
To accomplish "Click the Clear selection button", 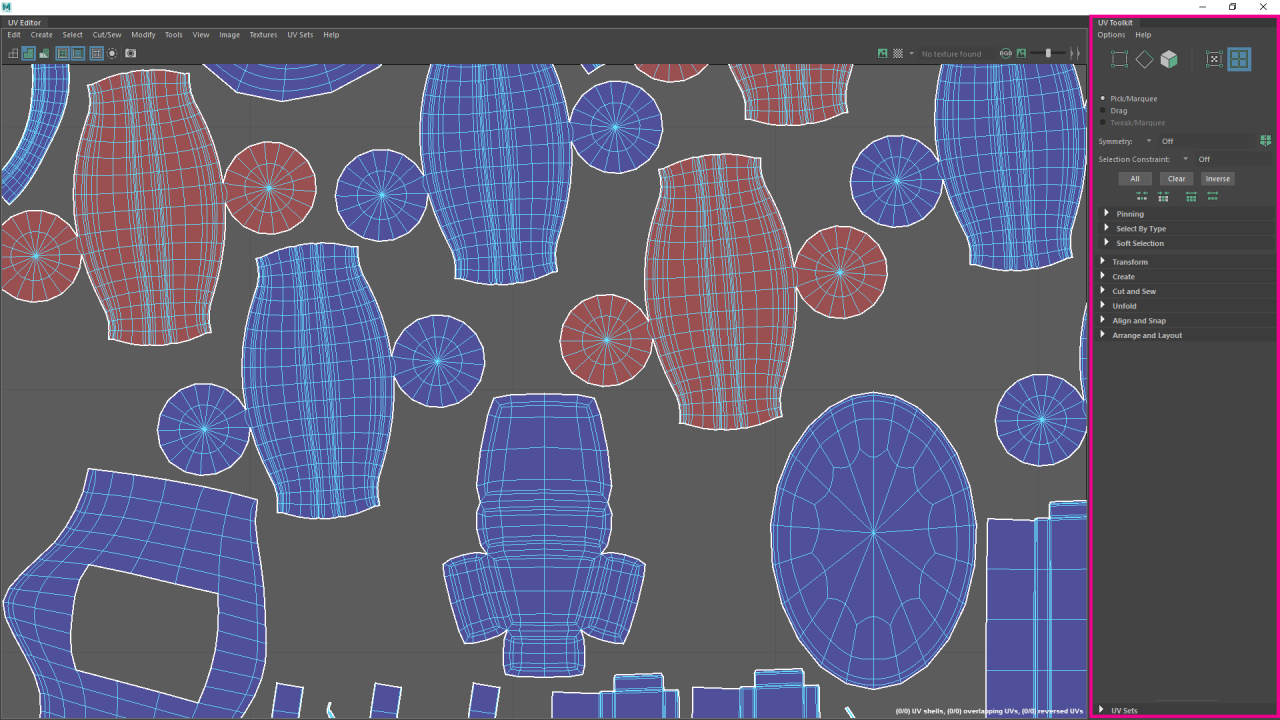I will click(1176, 179).
